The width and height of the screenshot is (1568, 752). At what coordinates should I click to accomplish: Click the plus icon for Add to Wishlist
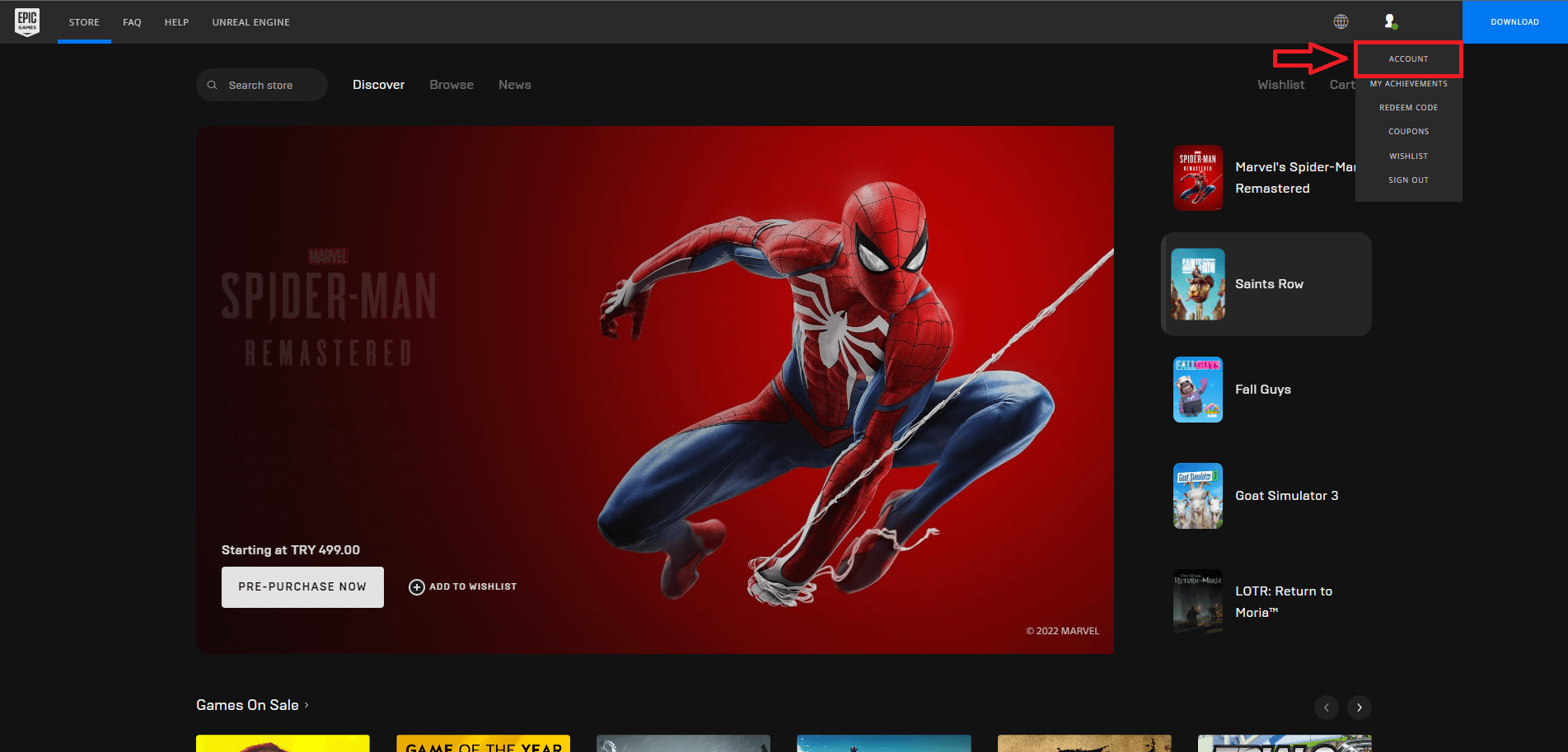point(417,586)
